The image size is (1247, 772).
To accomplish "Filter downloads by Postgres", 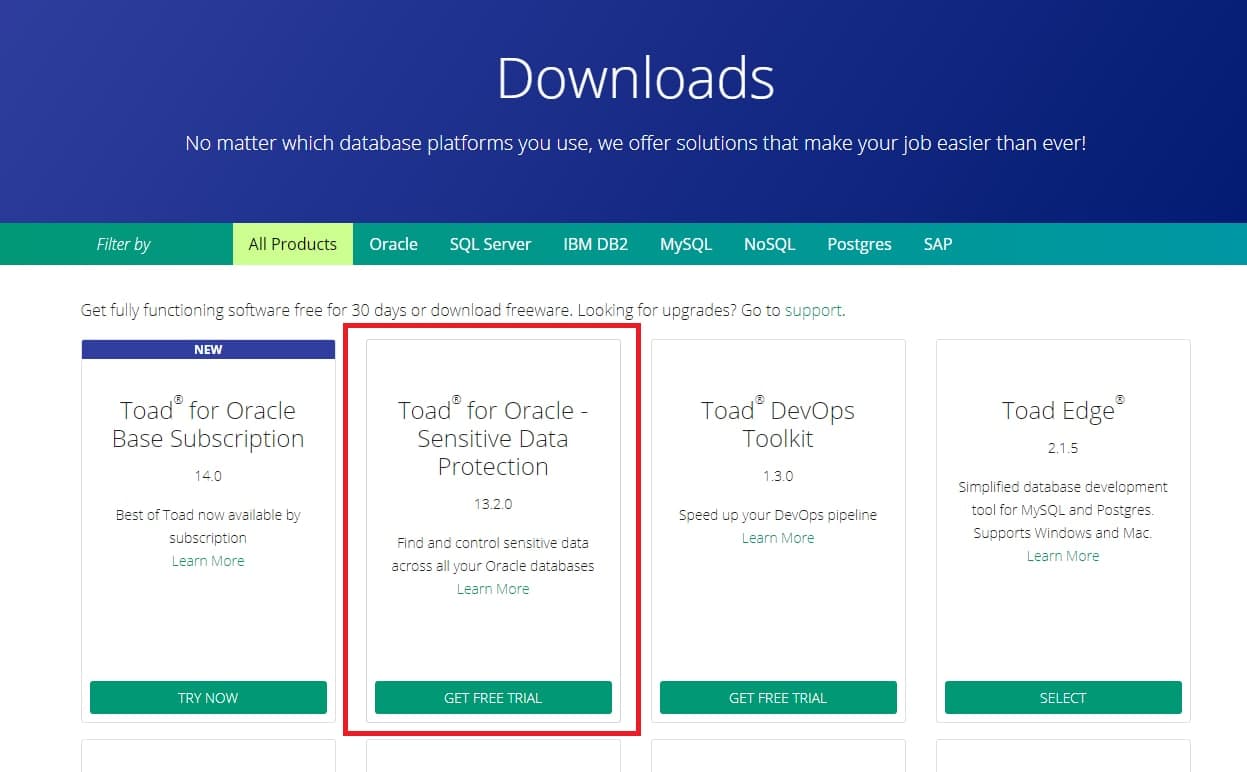I will 859,244.
